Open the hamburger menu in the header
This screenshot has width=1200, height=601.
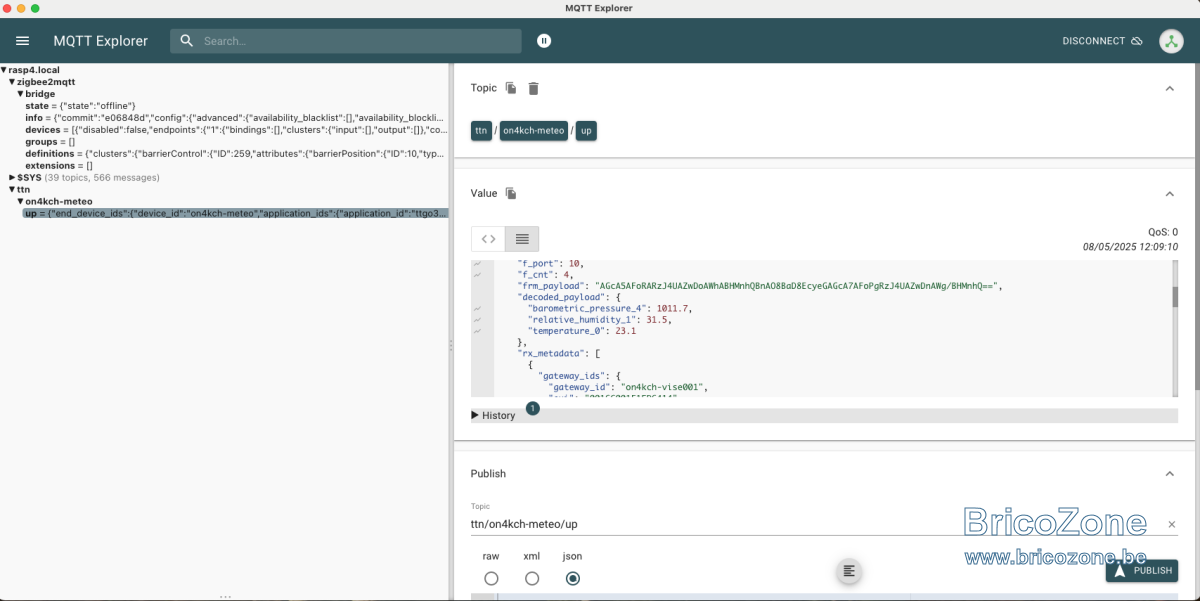pyautogui.click(x=23, y=41)
